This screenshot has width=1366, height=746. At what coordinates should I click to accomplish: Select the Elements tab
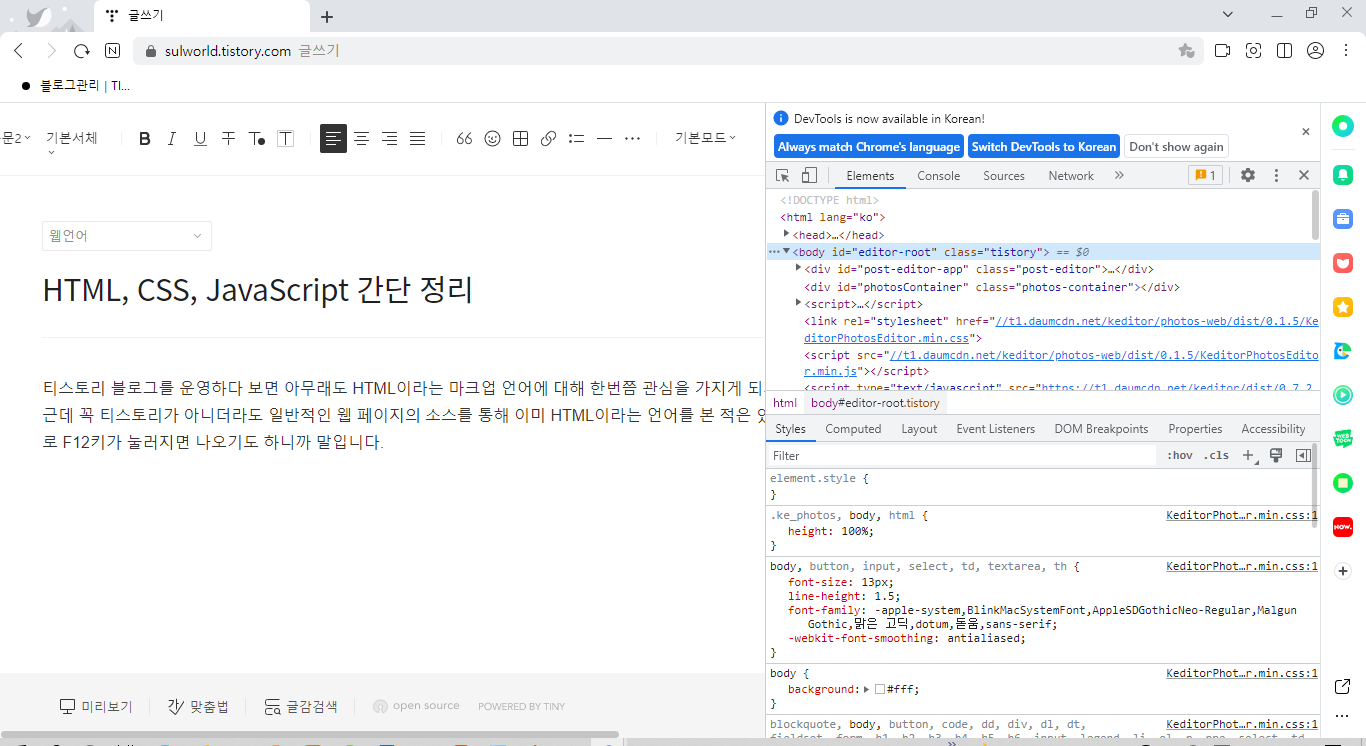tap(870, 176)
